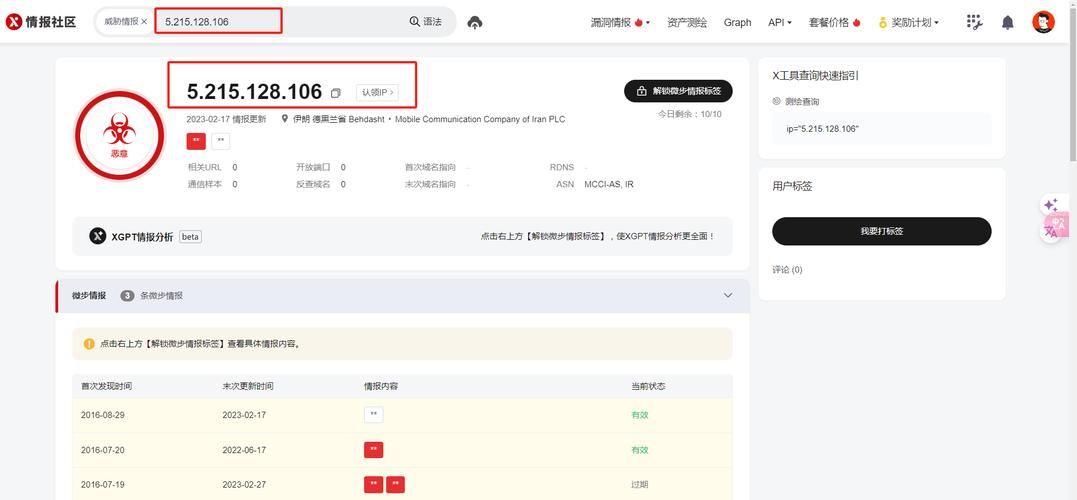Image resolution: width=1077 pixels, height=500 pixels.
Task: Open 套餐价格 pricing page
Action: pyautogui.click(x=835, y=23)
